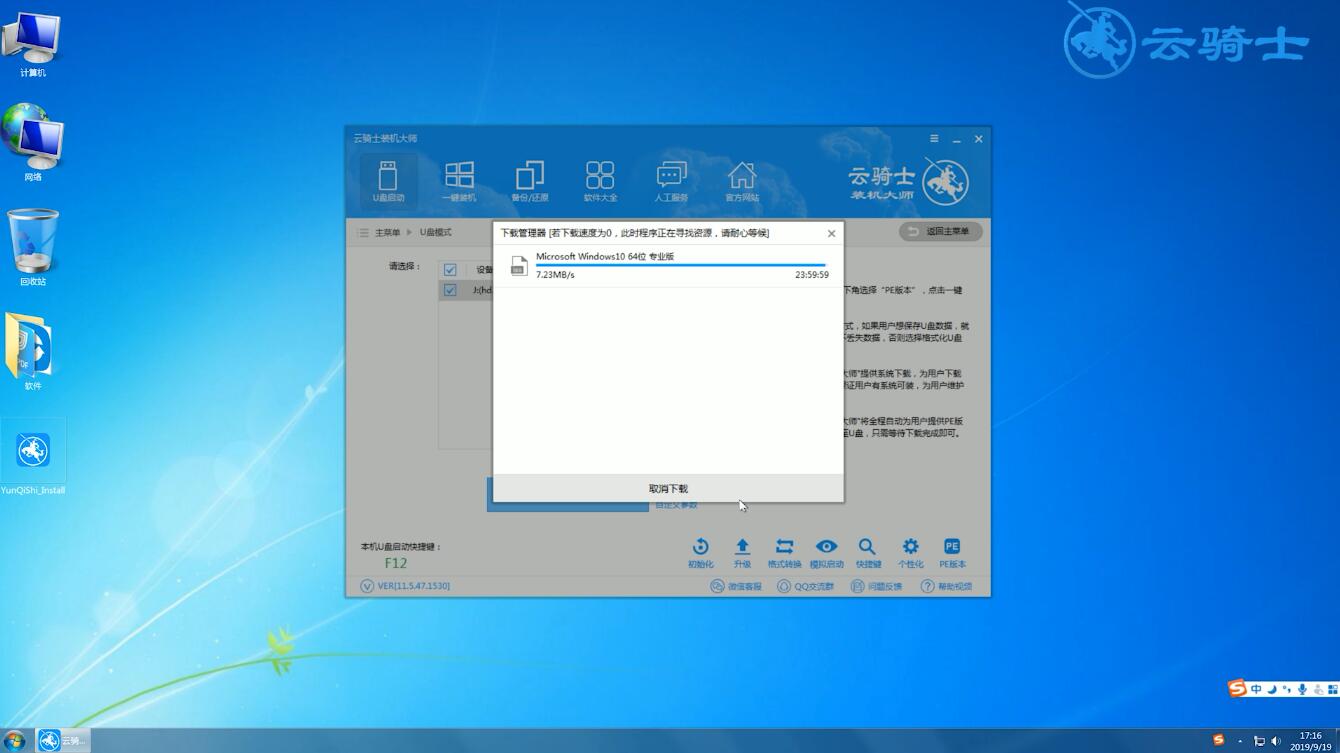Screen dimensions: 1340x753
Task: Click 云骑士 taskbar application button
Action: point(63,741)
